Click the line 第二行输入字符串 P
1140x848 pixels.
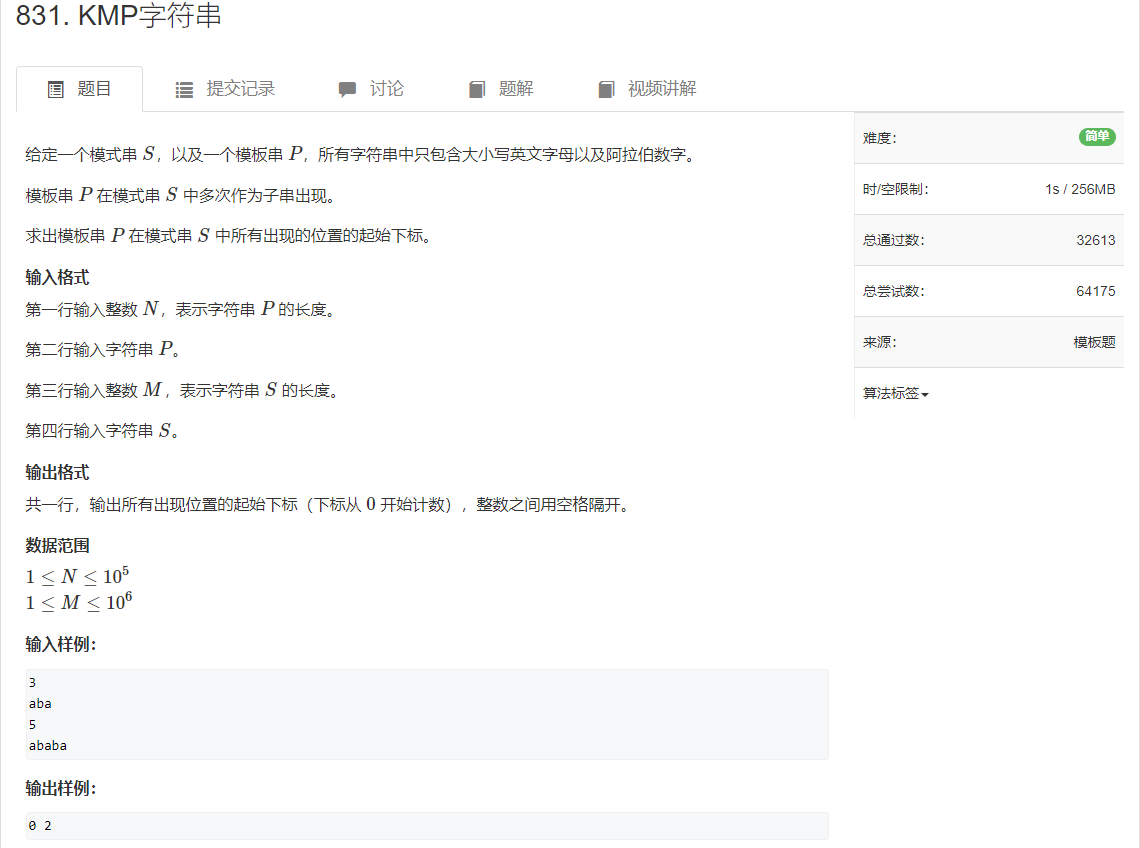pyautogui.click(x=103, y=350)
